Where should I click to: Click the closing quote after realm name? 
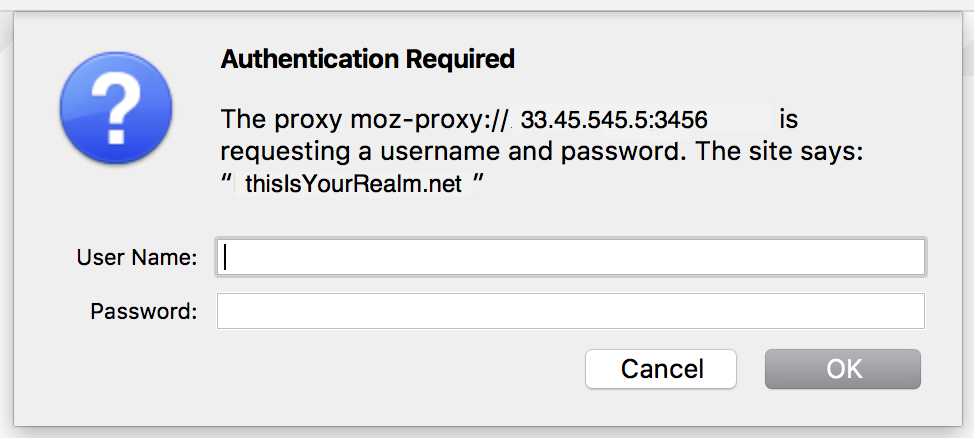point(478,180)
